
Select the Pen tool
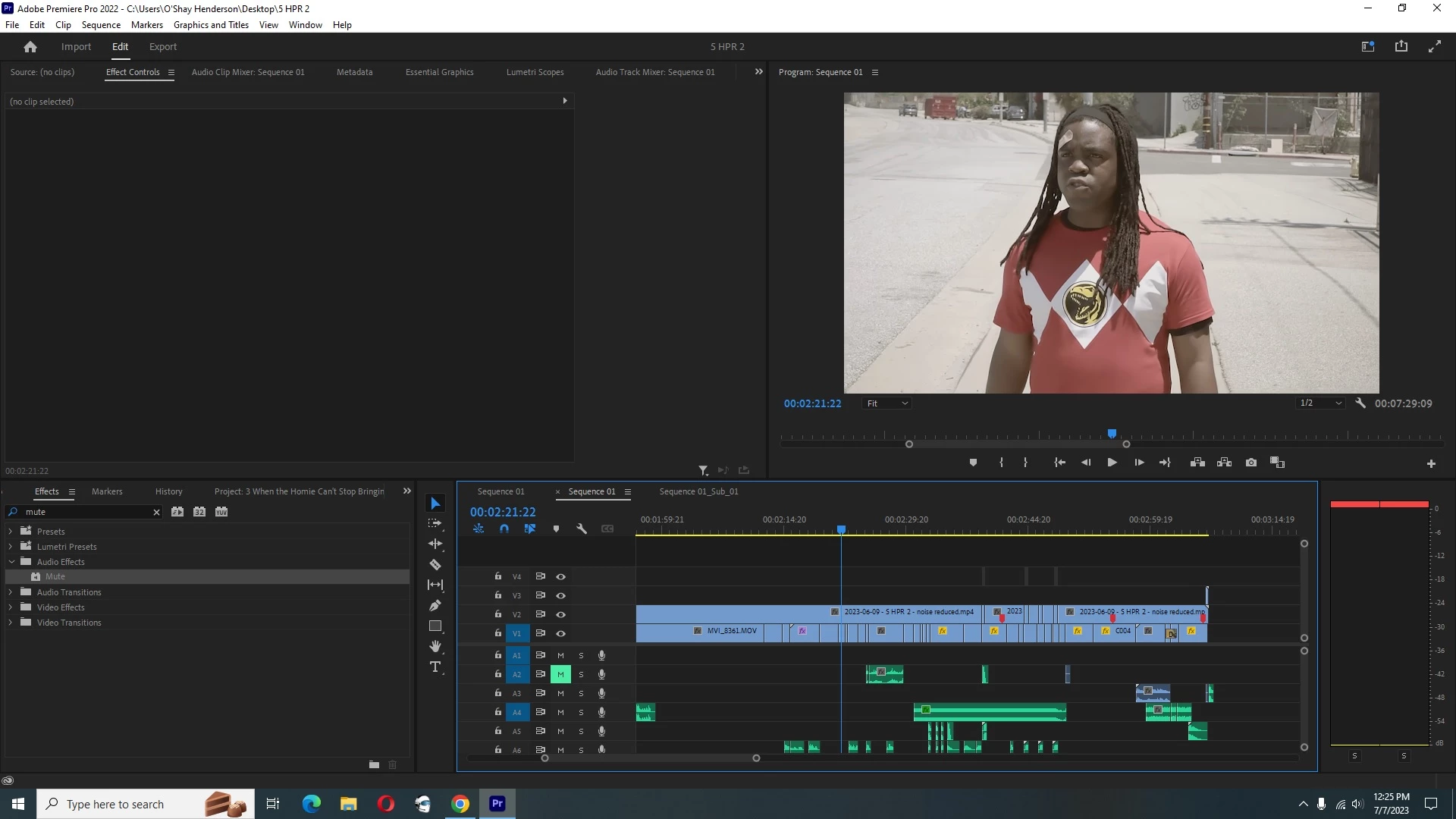[435, 606]
